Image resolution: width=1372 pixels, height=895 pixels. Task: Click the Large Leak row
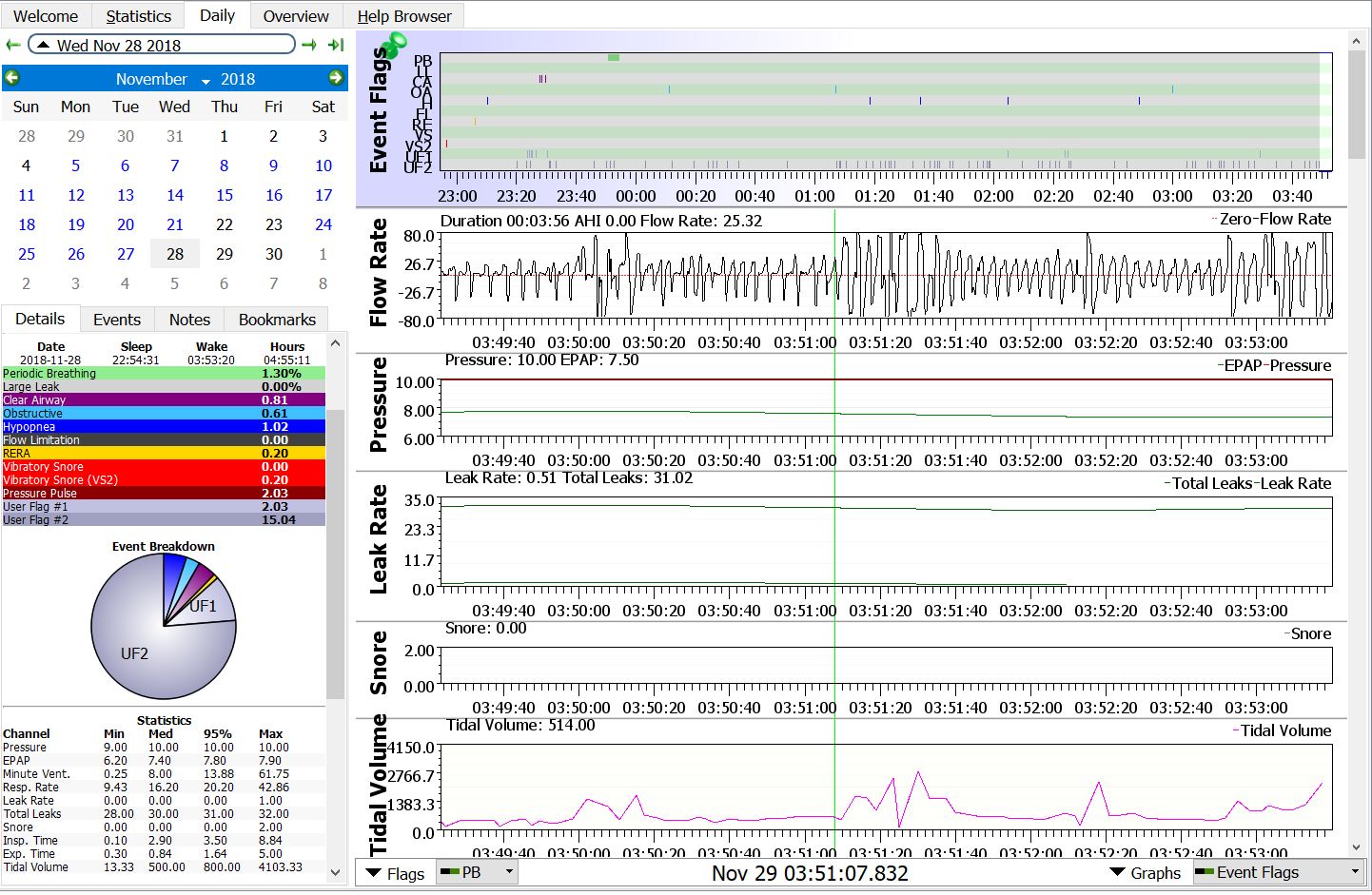point(164,387)
